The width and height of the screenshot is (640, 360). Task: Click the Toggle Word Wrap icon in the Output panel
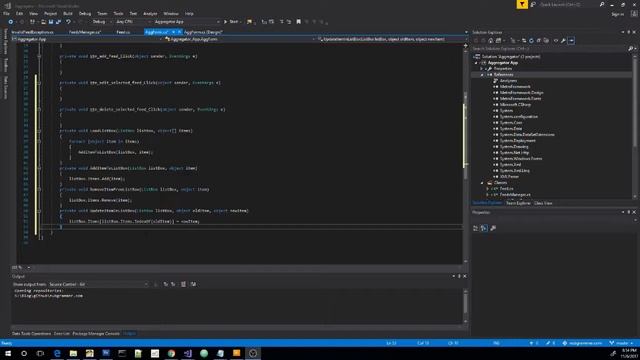[193, 284]
